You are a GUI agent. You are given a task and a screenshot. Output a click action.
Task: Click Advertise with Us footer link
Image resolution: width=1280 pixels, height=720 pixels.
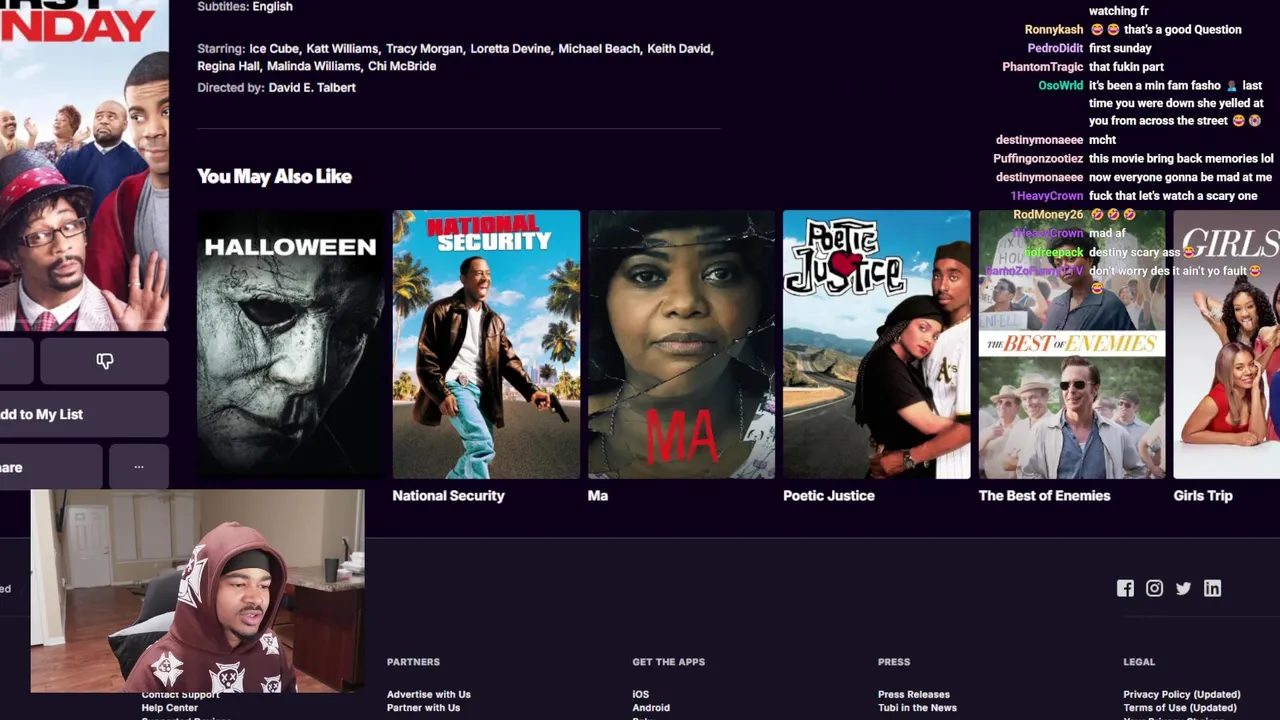click(x=429, y=694)
